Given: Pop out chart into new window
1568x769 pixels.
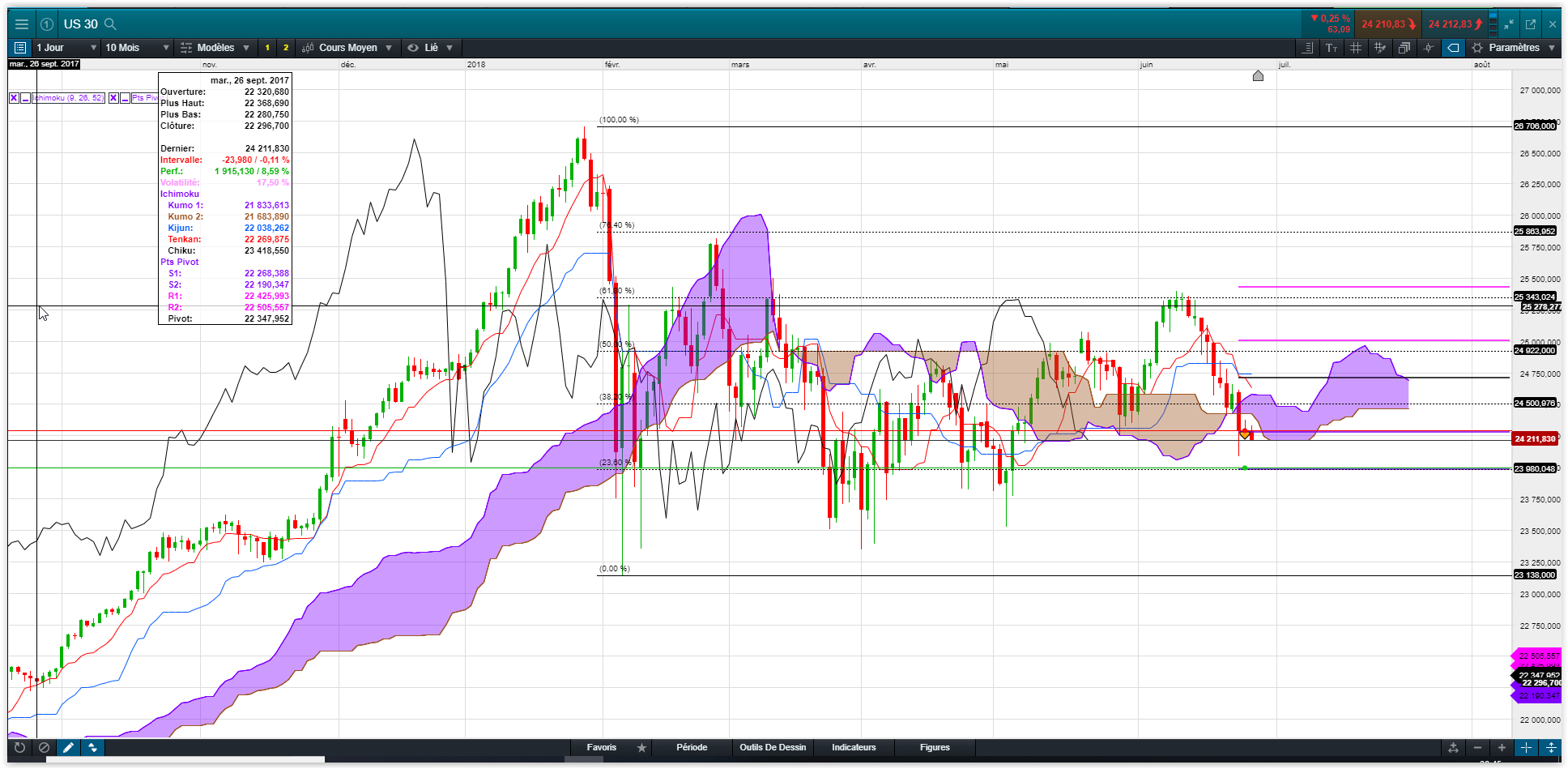Looking at the screenshot, I should coord(1531,24).
